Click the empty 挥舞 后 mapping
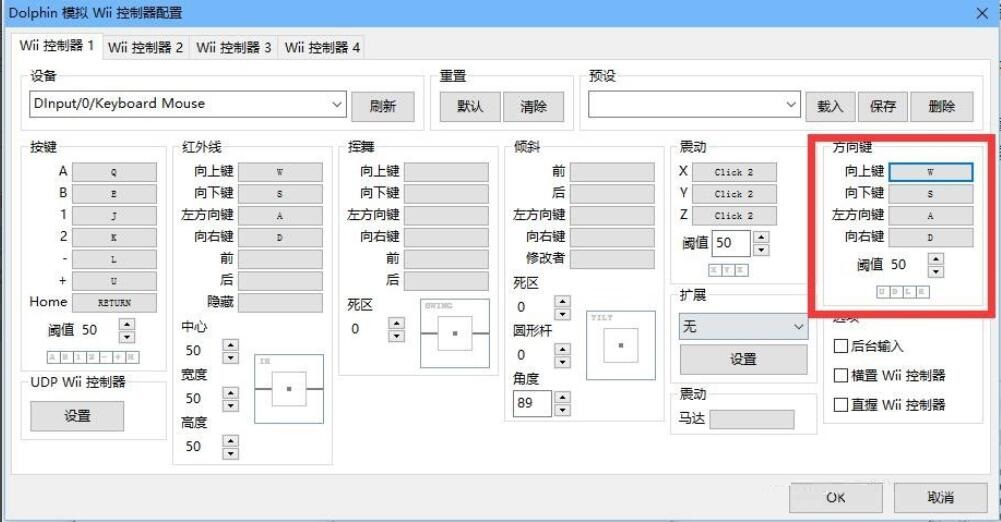1001x522 pixels. pyautogui.click(x=446, y=281)
